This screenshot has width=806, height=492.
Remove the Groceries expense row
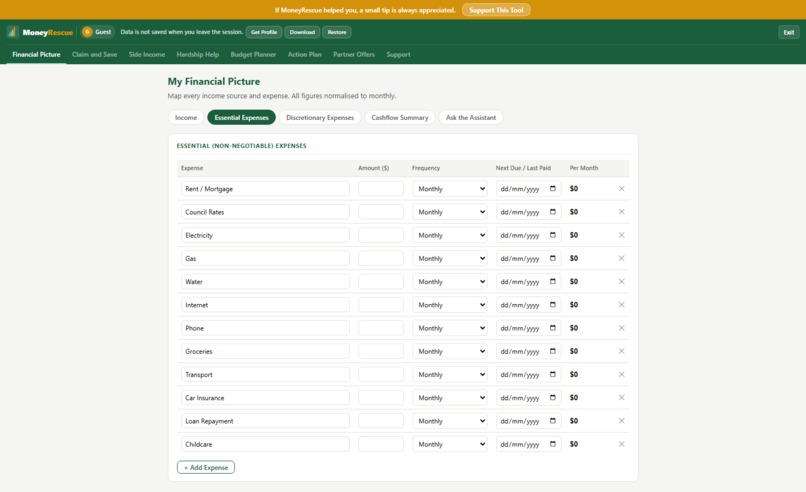pyautogui.click(x=621, y=351)
